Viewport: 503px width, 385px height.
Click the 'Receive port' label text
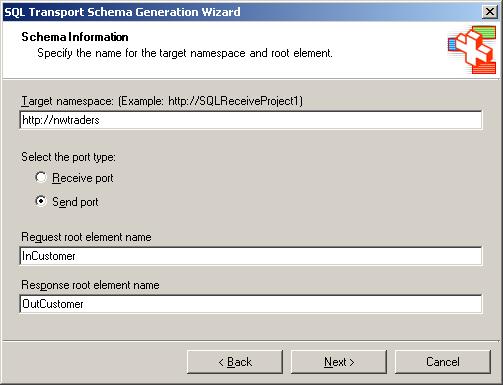tap(83, 178)
